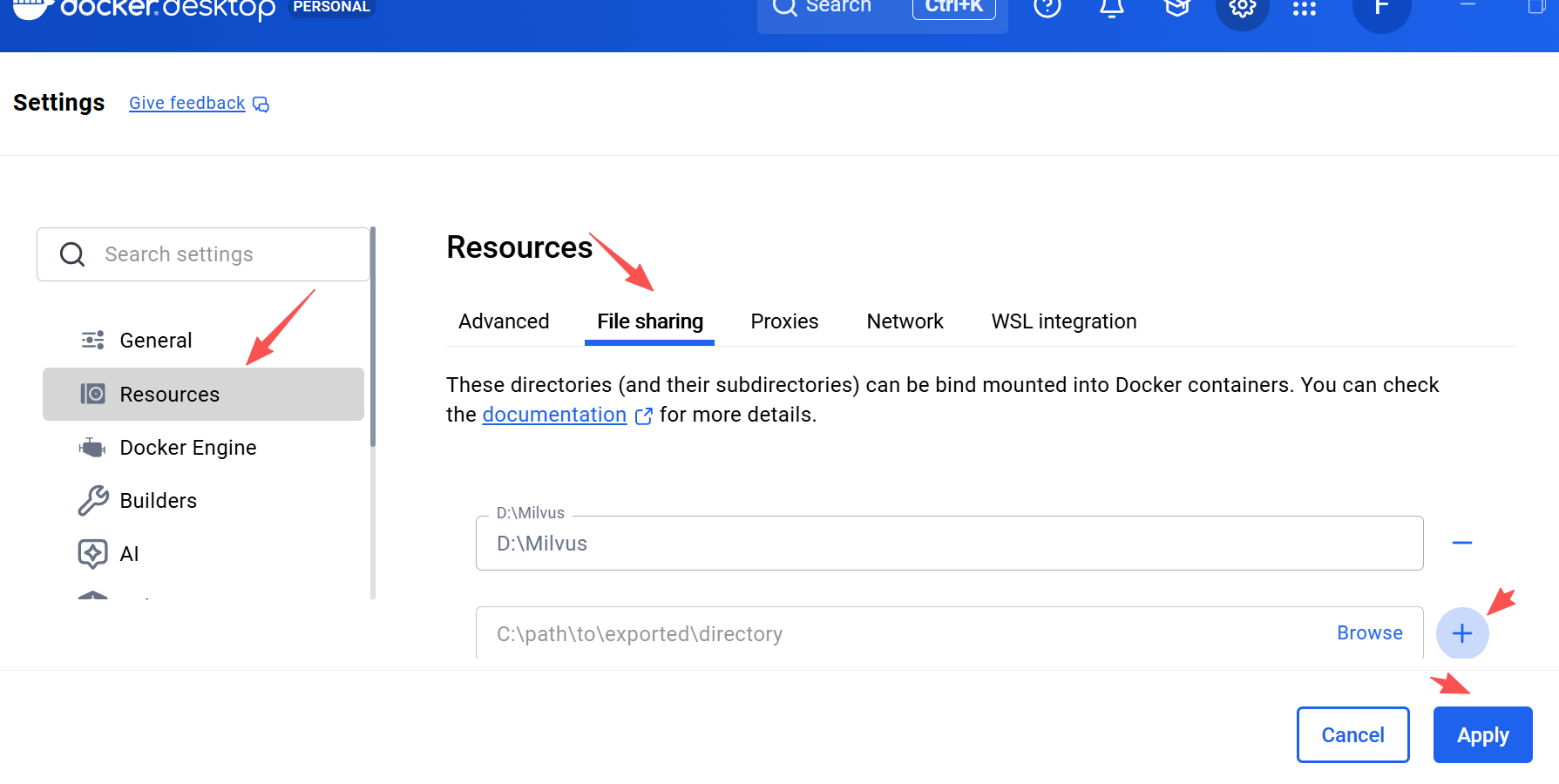Click the PERSONAL plan badge

tap(331, 7)
